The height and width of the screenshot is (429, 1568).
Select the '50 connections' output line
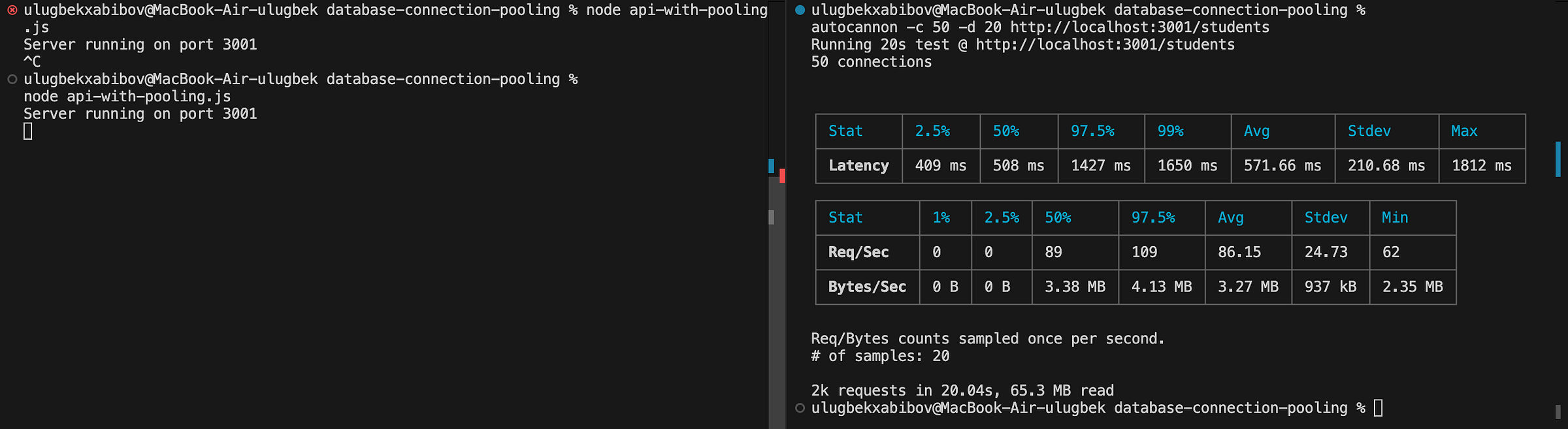coord(872,62)
